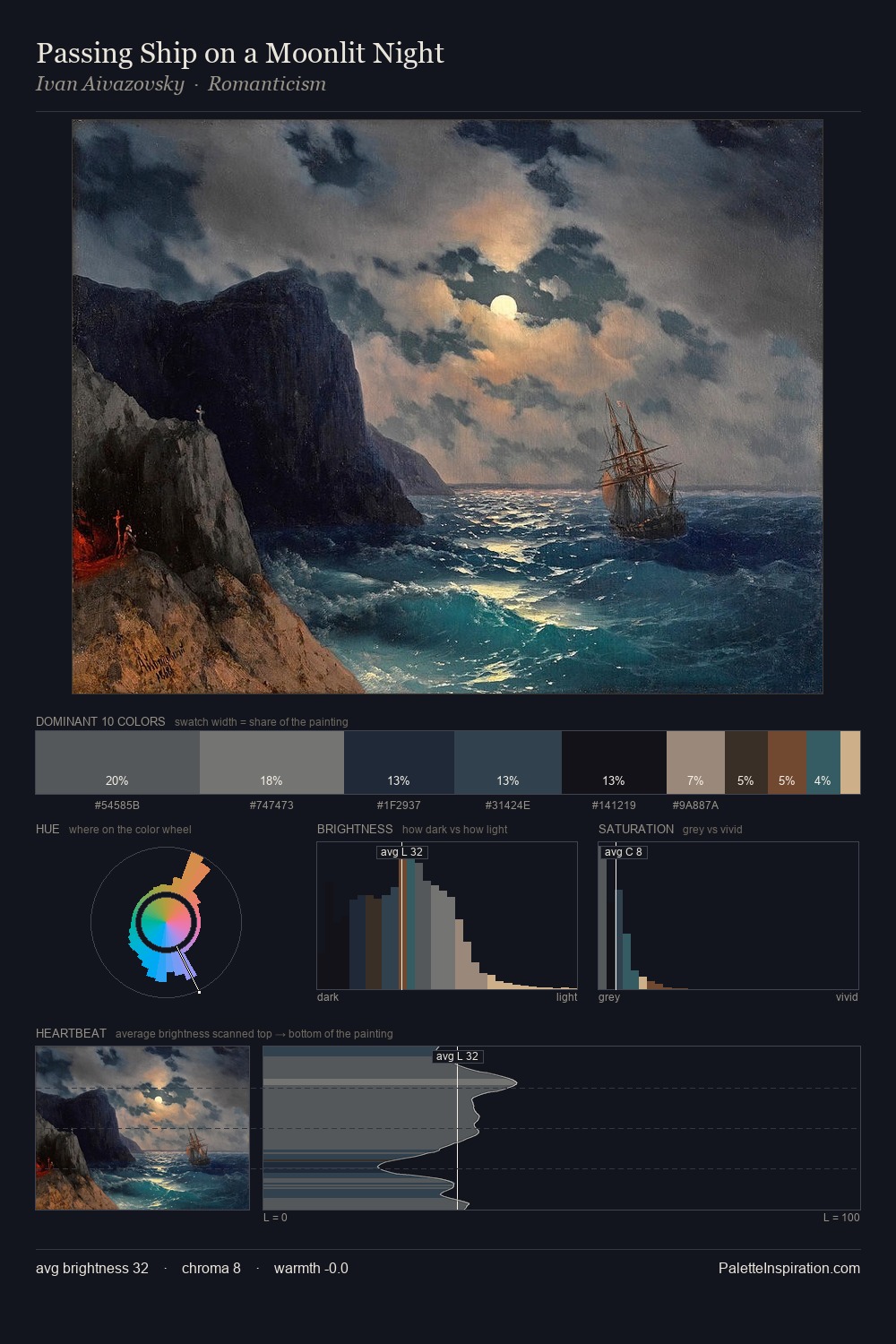
Task: Click the 'vivid' axis label
Action: (847, 997)
